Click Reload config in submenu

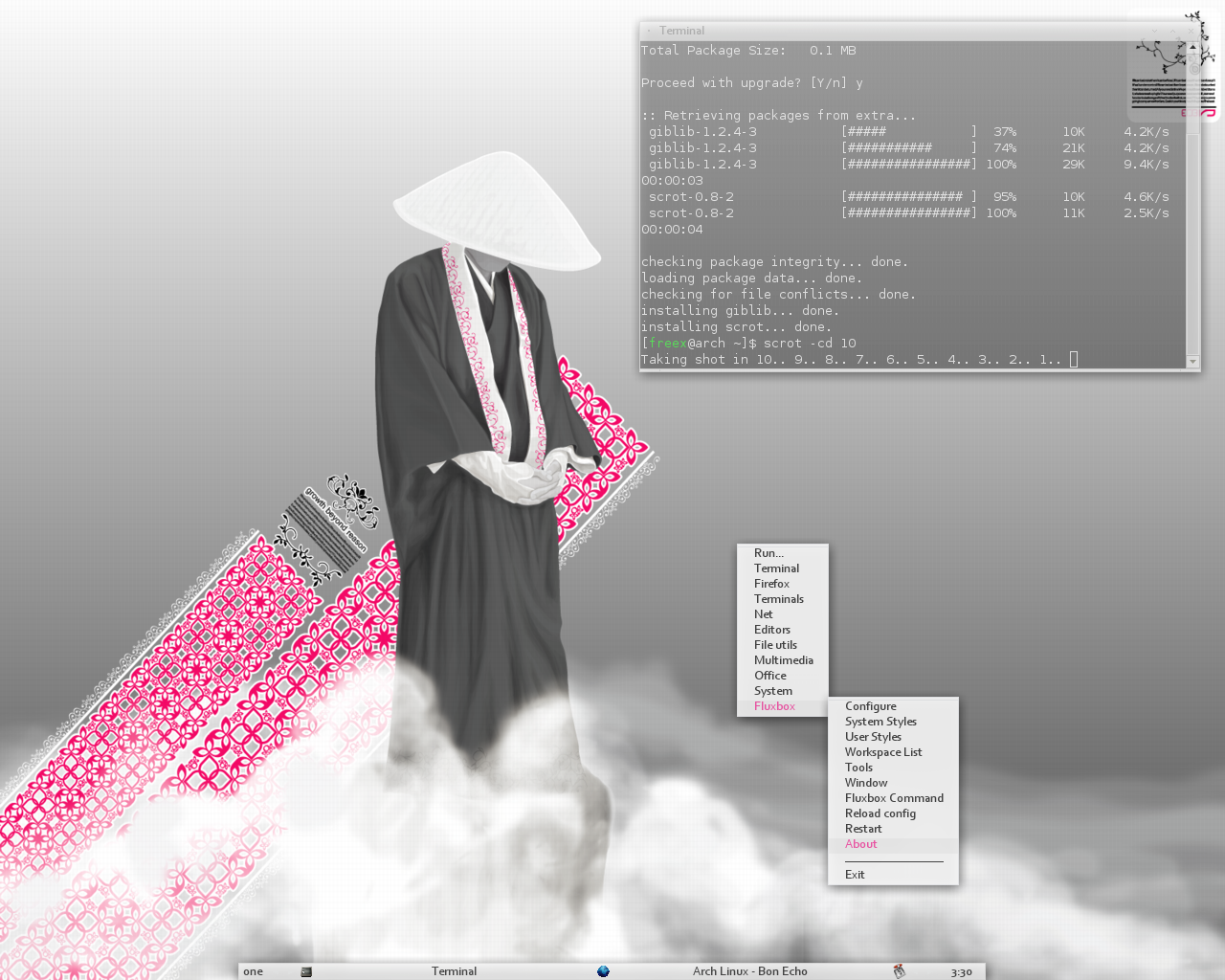(893, 813)
